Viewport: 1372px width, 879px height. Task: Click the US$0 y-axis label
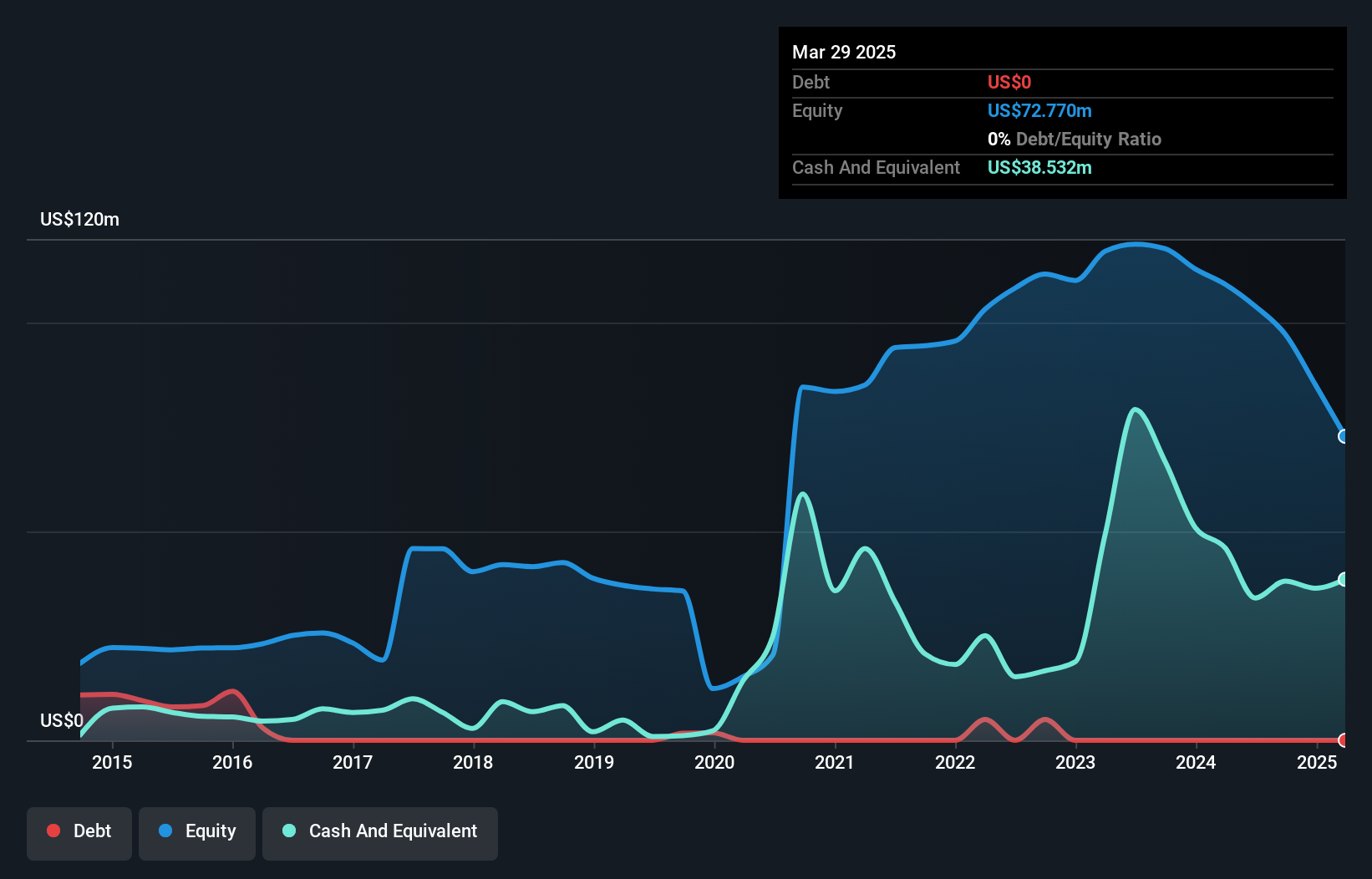click(62, 720)
